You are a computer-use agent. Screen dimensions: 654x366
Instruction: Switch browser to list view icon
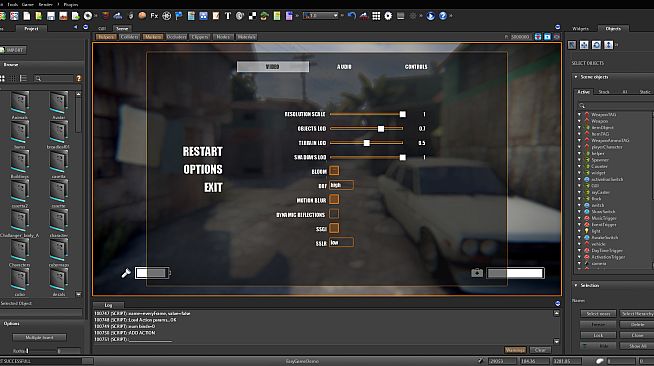pyautogui.click(x=23, y=78)
